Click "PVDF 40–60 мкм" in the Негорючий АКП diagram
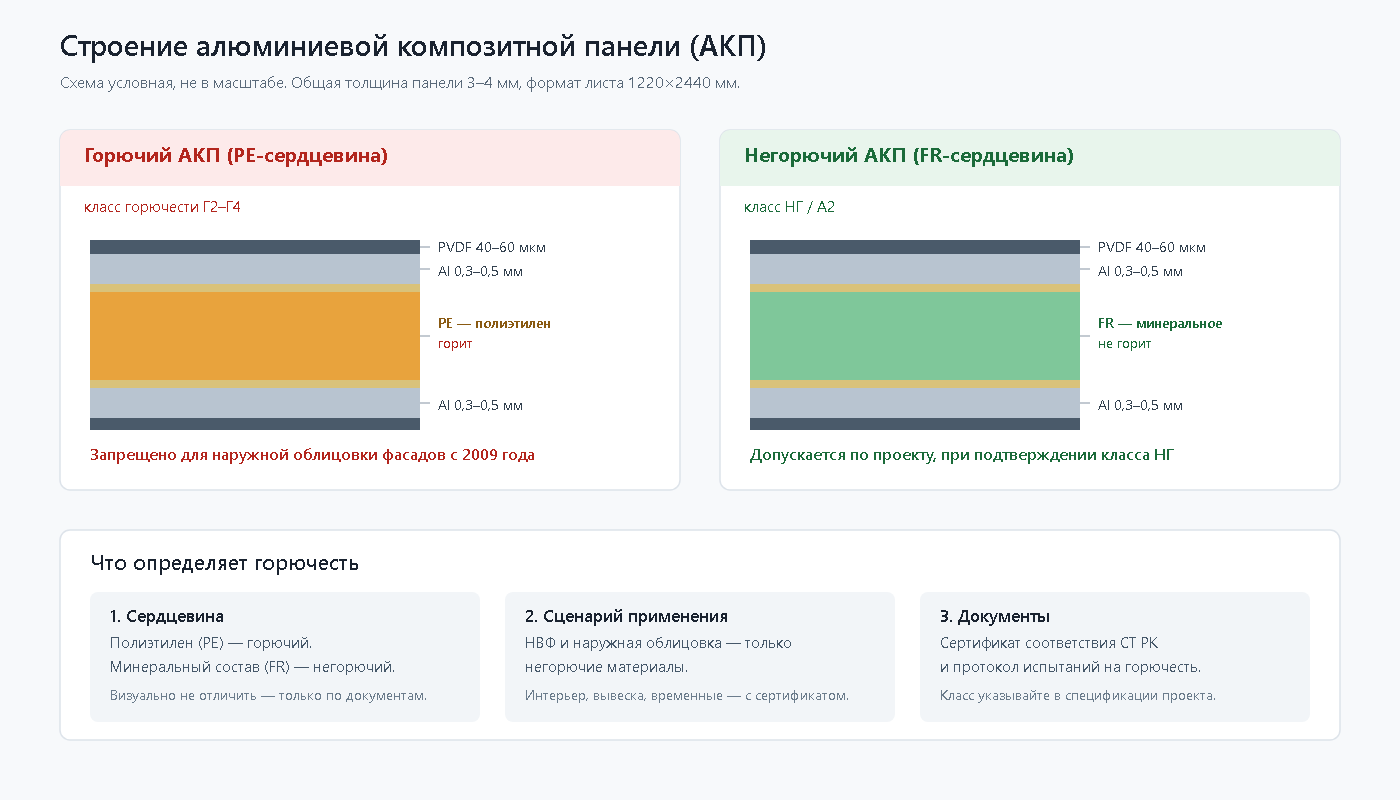Viewport: 1400px width, 800px height. point(1152,247)
